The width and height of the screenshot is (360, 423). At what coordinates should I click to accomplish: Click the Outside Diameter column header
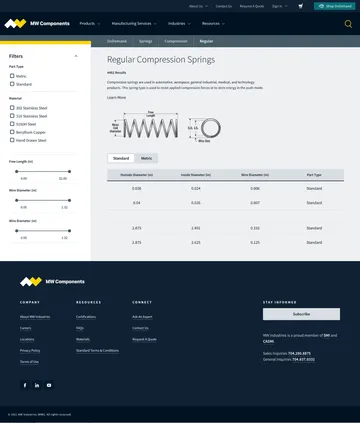(136, 175)
